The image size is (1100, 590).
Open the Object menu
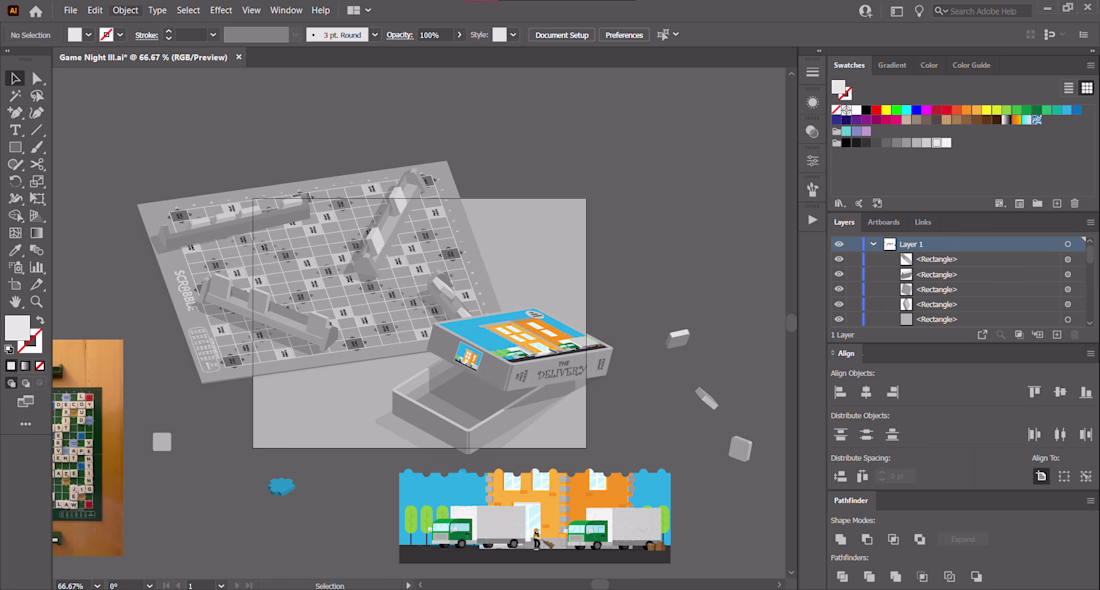pyautogui.click(x=125, y=11)
